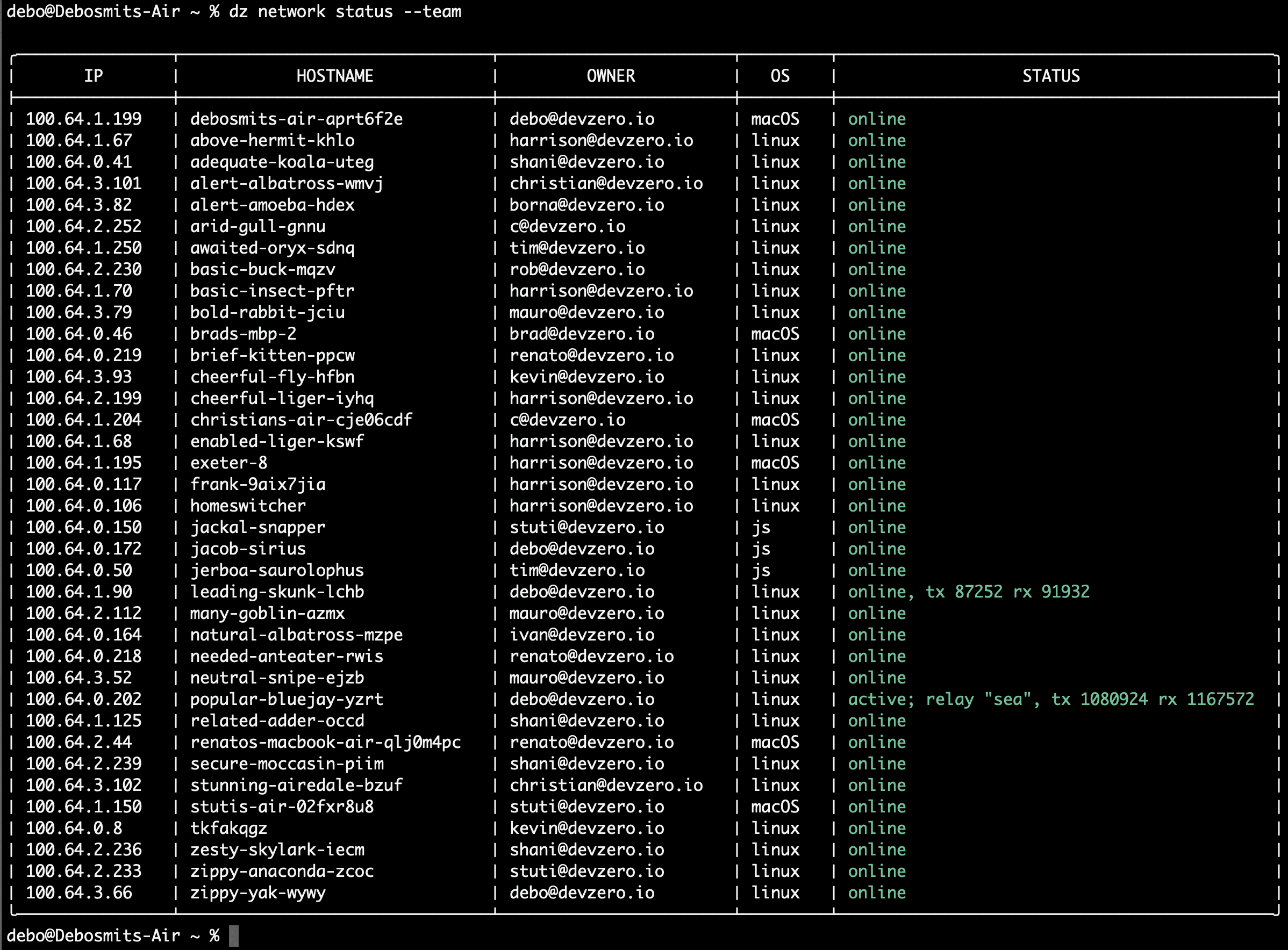Click hostname arid-gull-gnnu

click(x=257, y=227)
